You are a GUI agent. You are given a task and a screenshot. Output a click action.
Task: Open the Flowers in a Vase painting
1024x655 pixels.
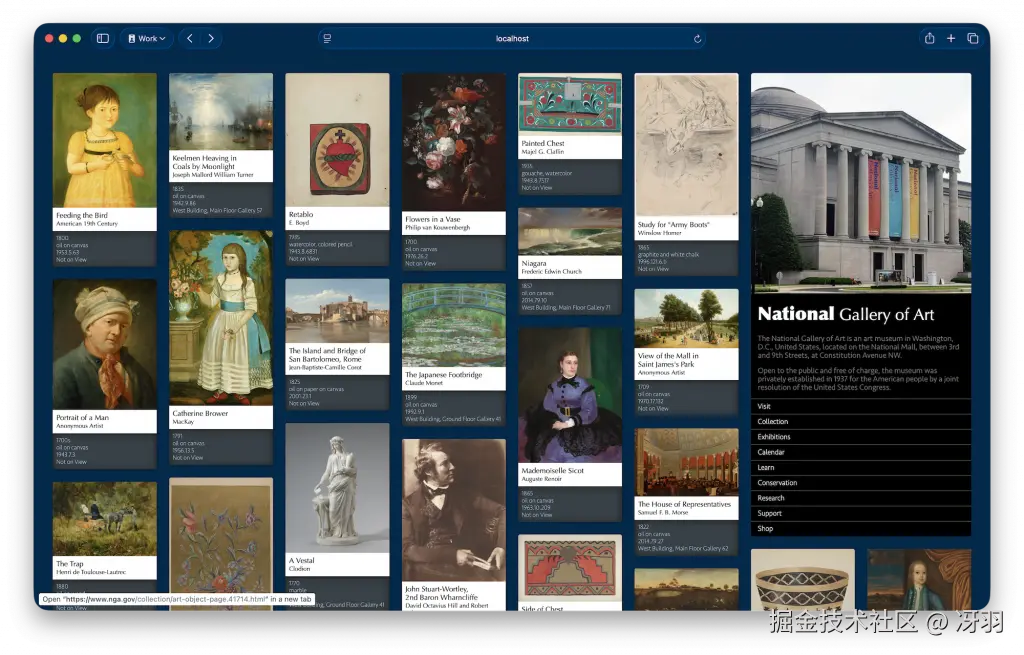(453, 142)
